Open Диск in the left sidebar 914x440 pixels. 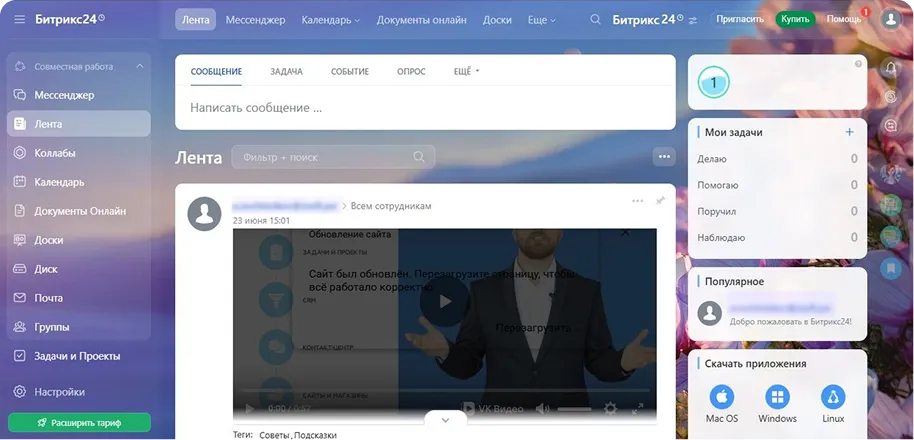[47, 269]
